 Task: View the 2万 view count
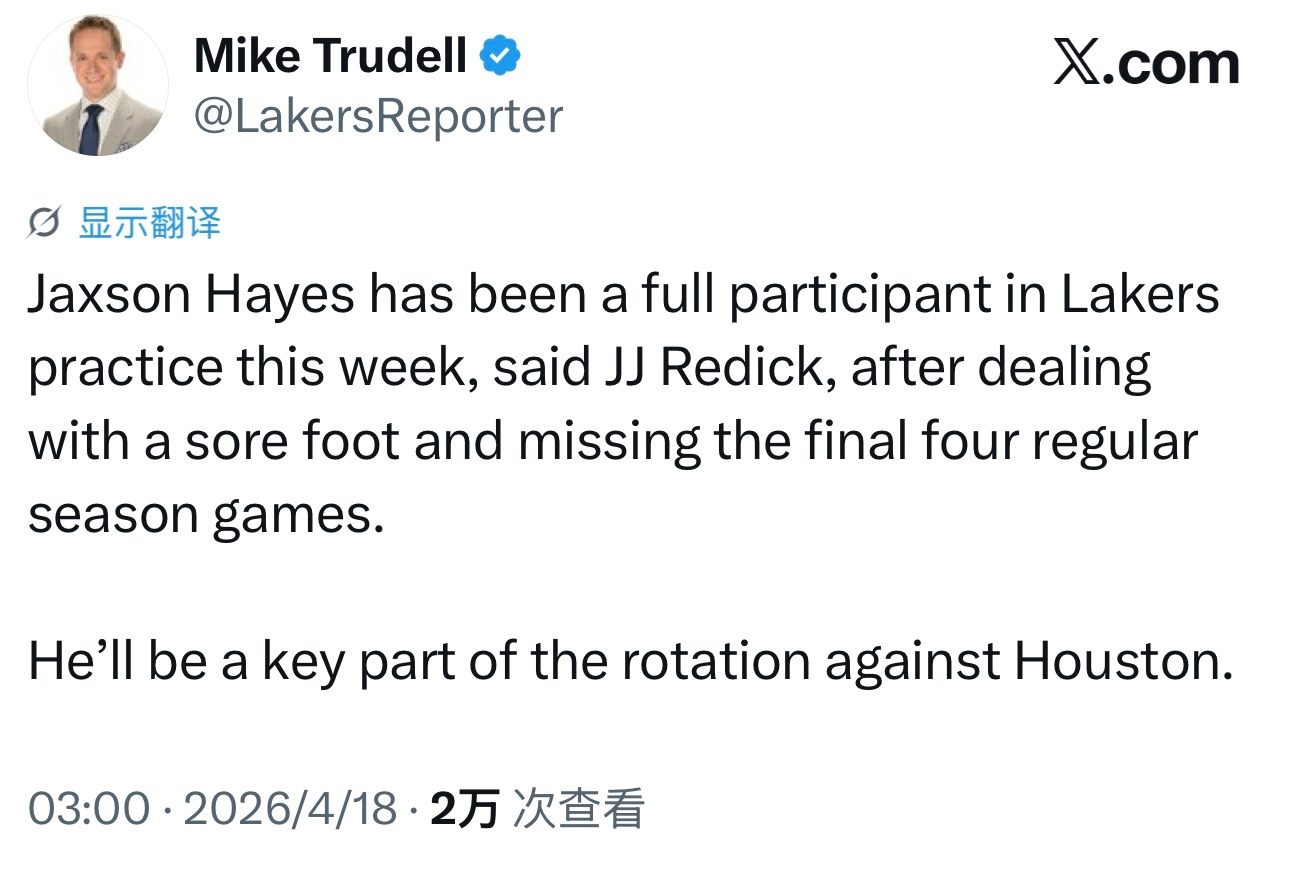click(x=464, y=808)
